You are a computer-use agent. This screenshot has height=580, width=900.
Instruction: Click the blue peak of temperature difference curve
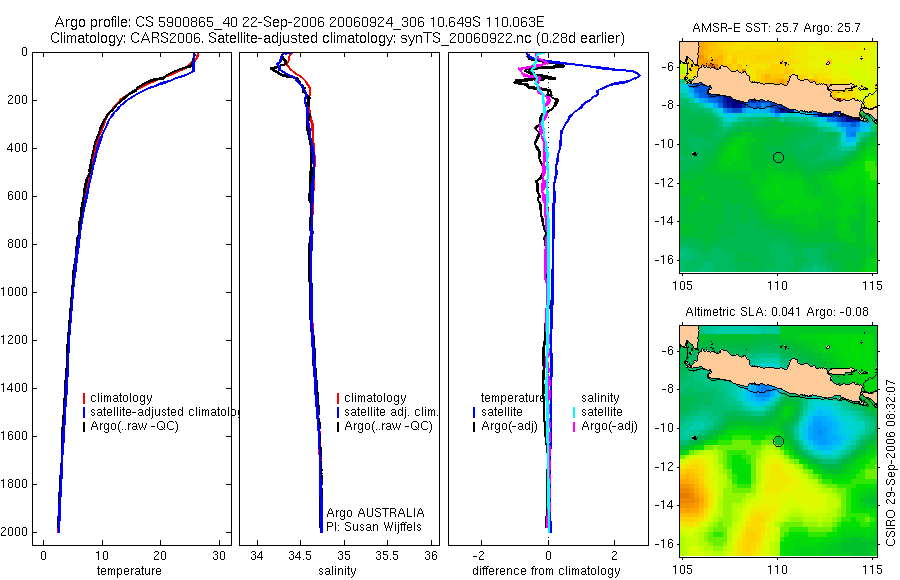pos(638,75)
